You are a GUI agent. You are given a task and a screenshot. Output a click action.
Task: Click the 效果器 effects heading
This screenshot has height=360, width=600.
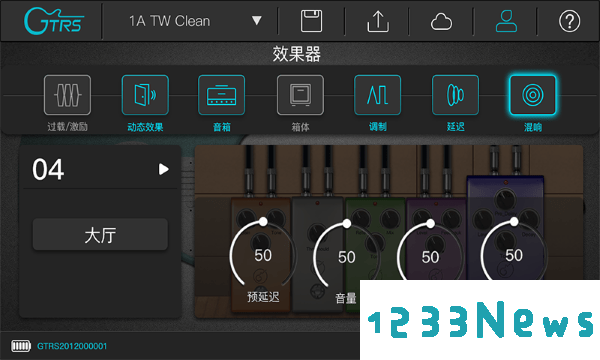click(x=297, y=54)
